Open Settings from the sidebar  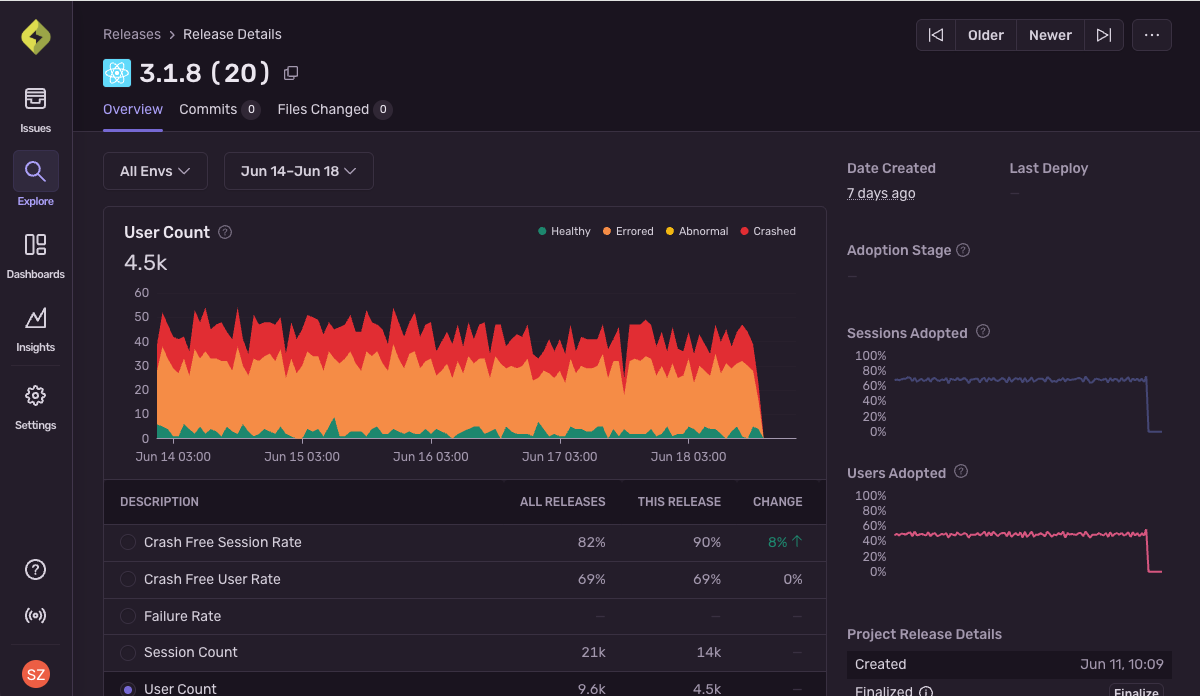coord(35,405)
